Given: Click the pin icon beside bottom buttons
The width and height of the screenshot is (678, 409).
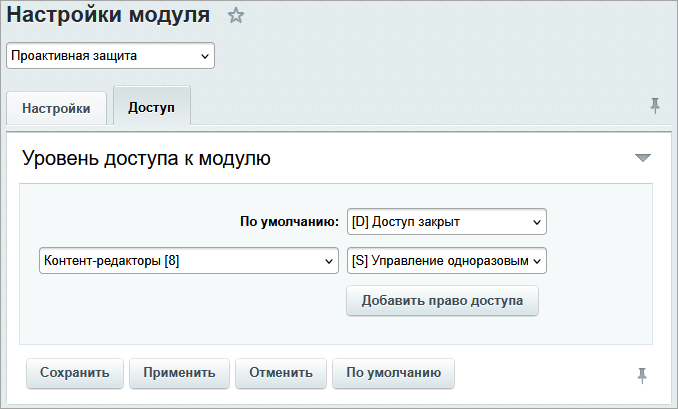Looking at the screenshot, I should click(x=642, y=375).
